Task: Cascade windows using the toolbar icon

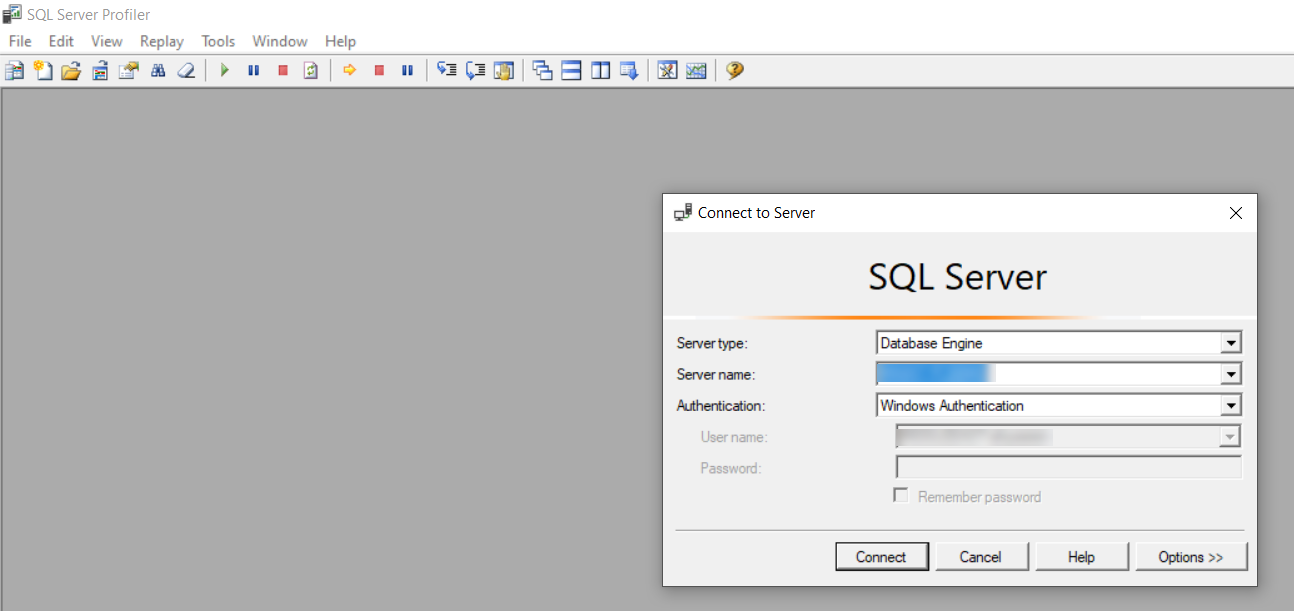Action: pyautogui.click(x=543, y=71)
